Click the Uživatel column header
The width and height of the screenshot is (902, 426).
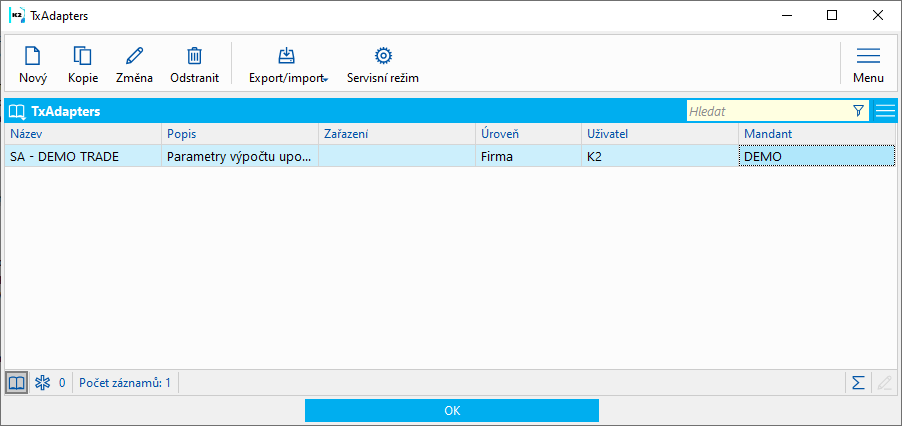(659, 133)
